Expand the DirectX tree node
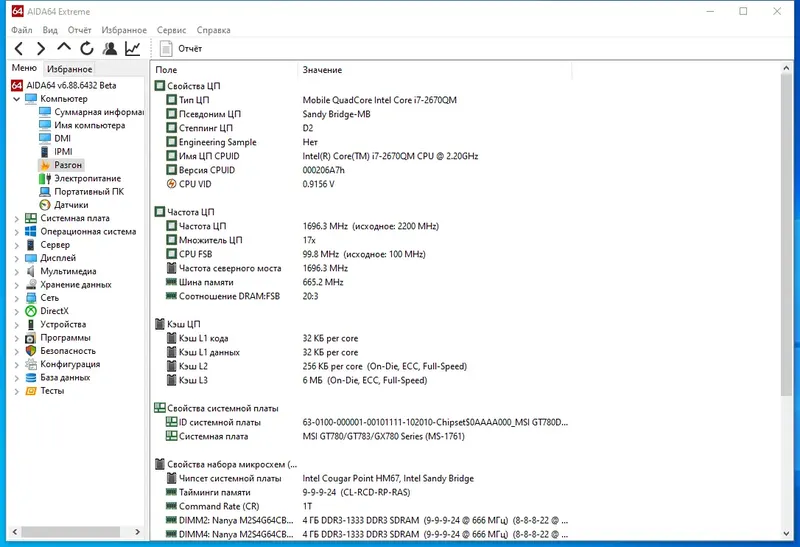This screenshot has width=800, height=547. point(16,311)
